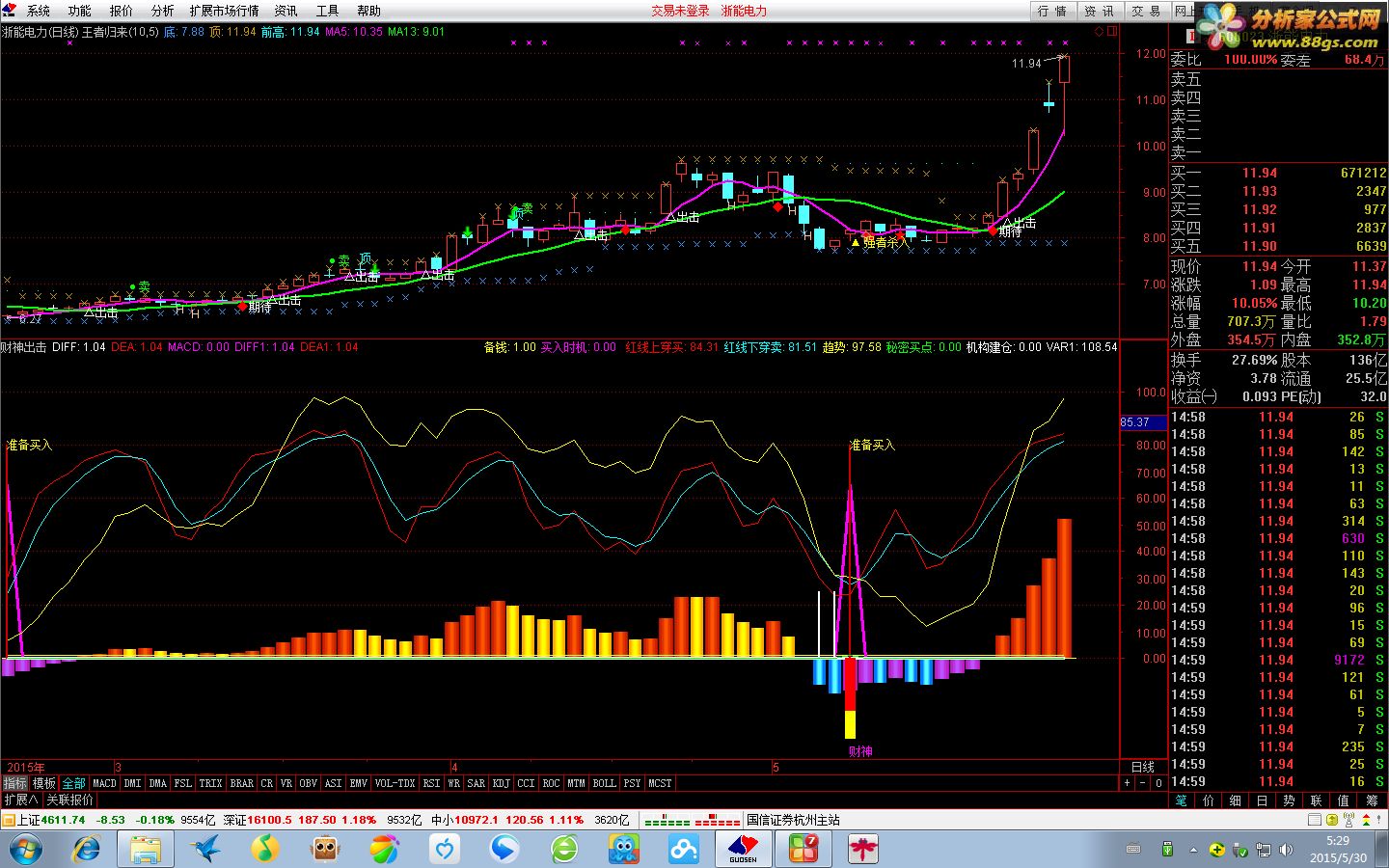Switch indicator to KDJ

[501, 783]
